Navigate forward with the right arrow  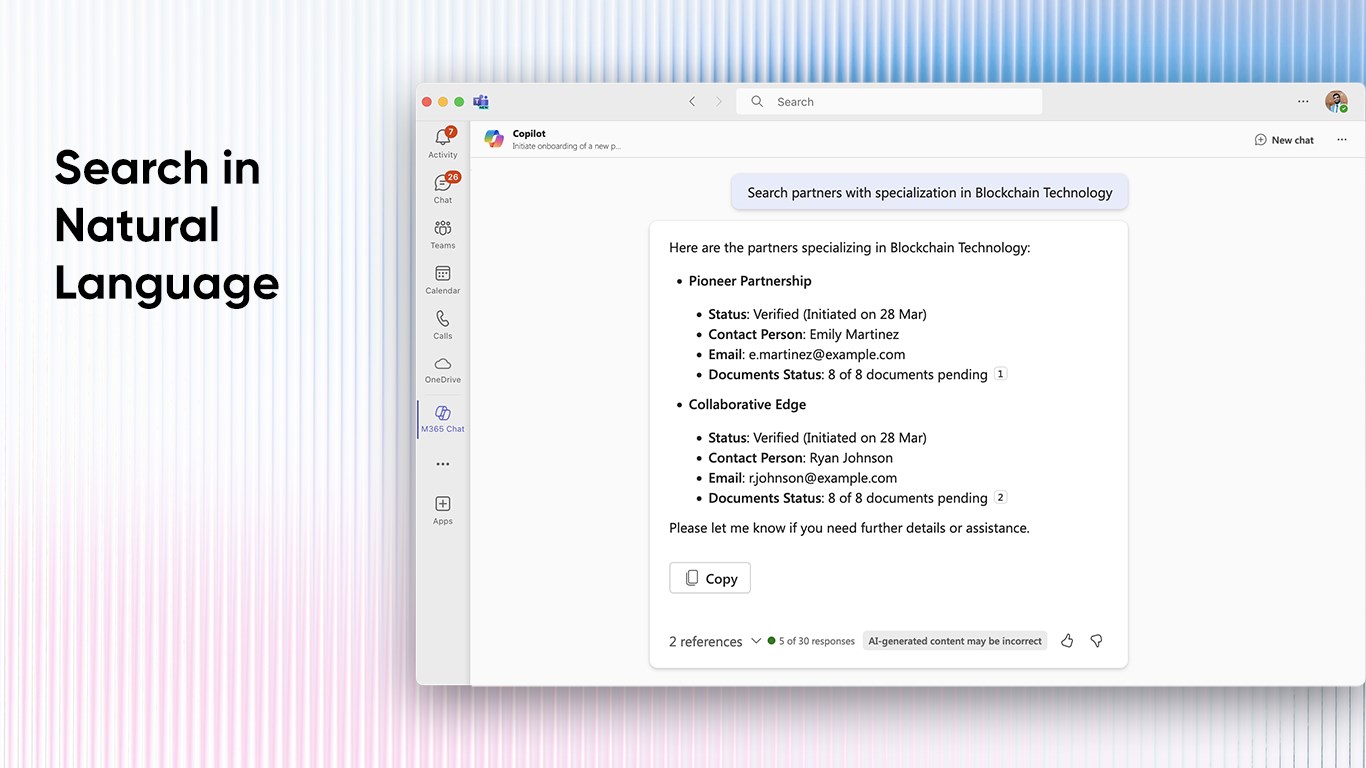pyautogui.click(x=718, y=102)
